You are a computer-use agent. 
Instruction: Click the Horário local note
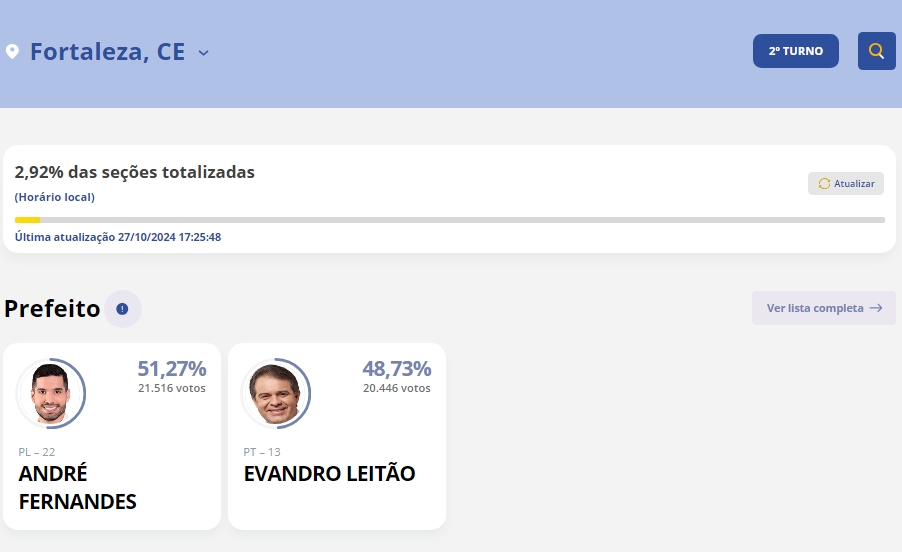55,197
